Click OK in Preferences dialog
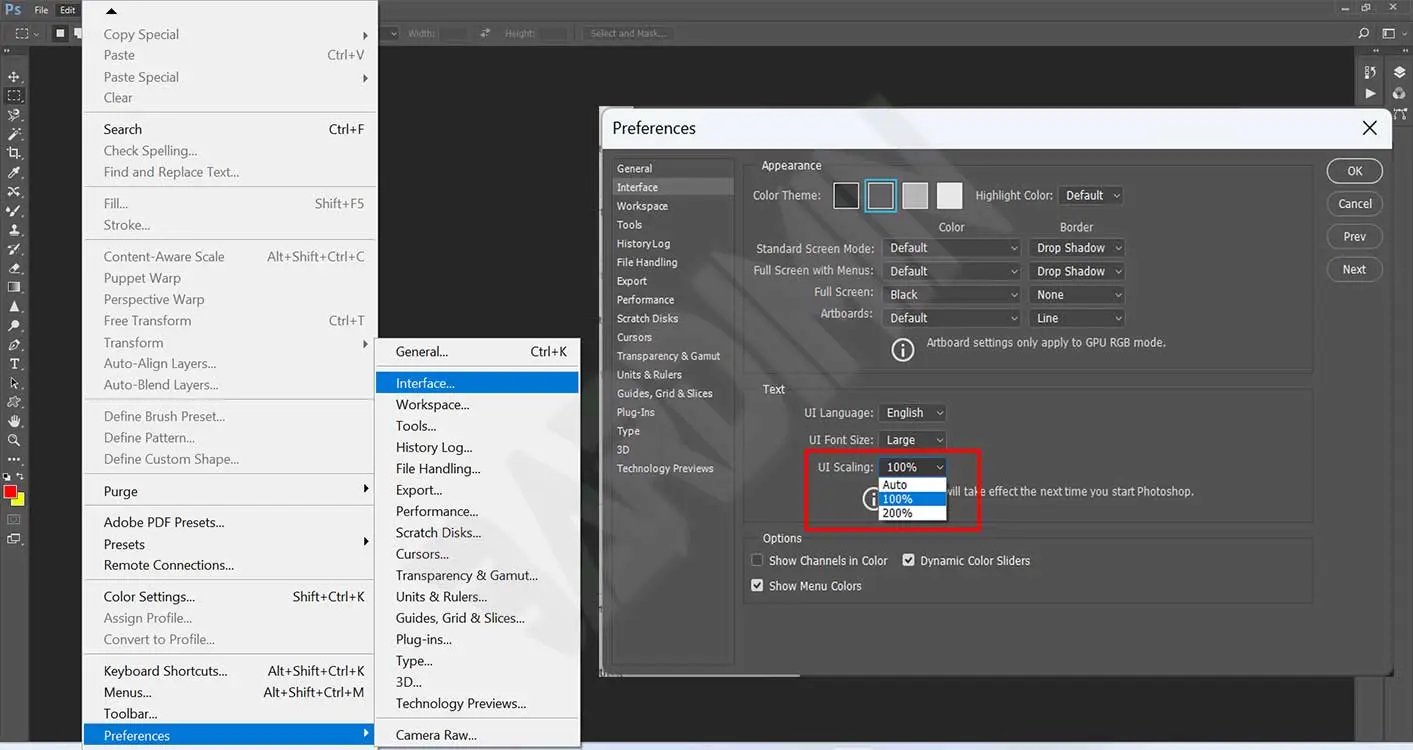The image size is (1413, 750). coord(1354,171)
